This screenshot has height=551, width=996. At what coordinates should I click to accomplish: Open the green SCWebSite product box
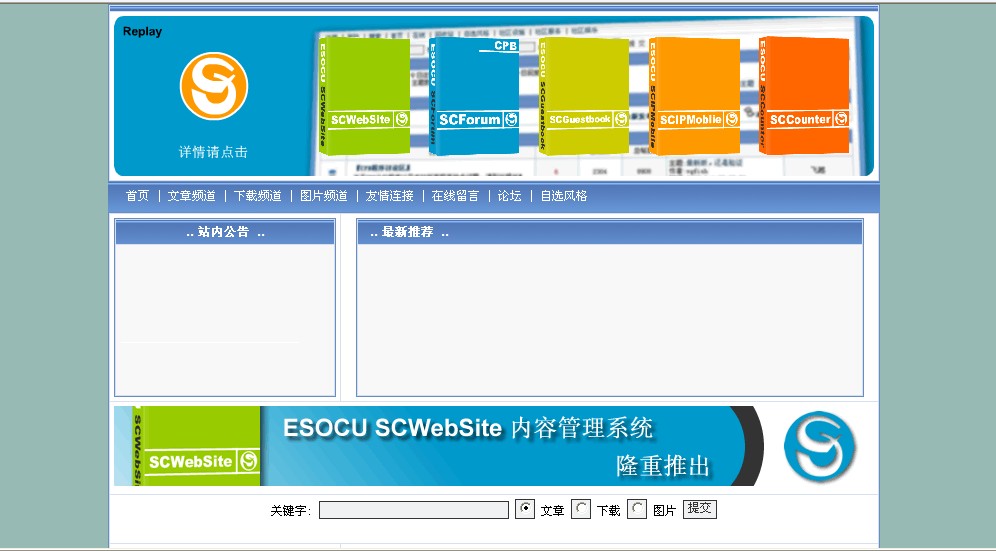pos(365,97)
